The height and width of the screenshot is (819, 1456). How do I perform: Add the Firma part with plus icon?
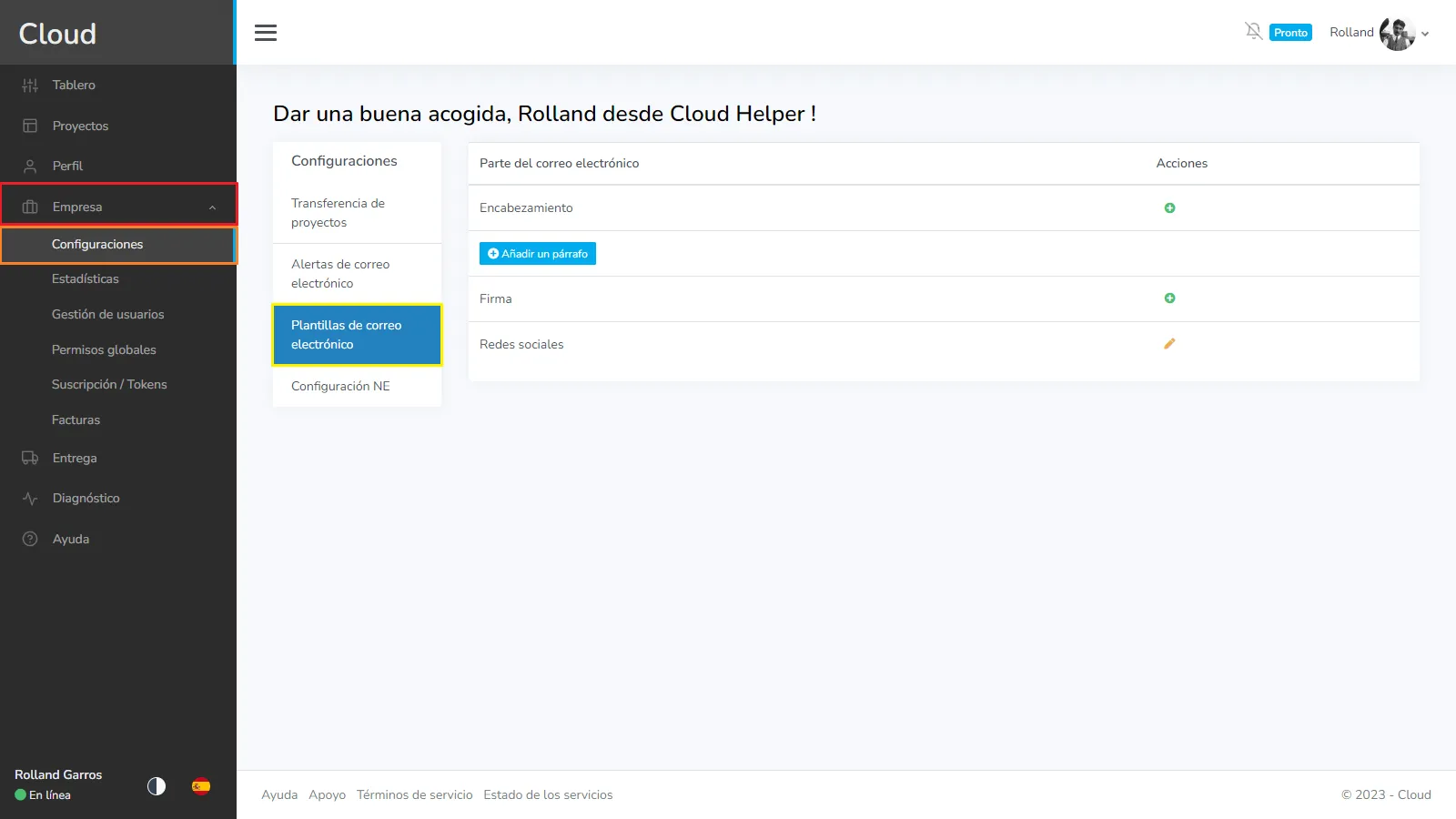click(1169, 298)
